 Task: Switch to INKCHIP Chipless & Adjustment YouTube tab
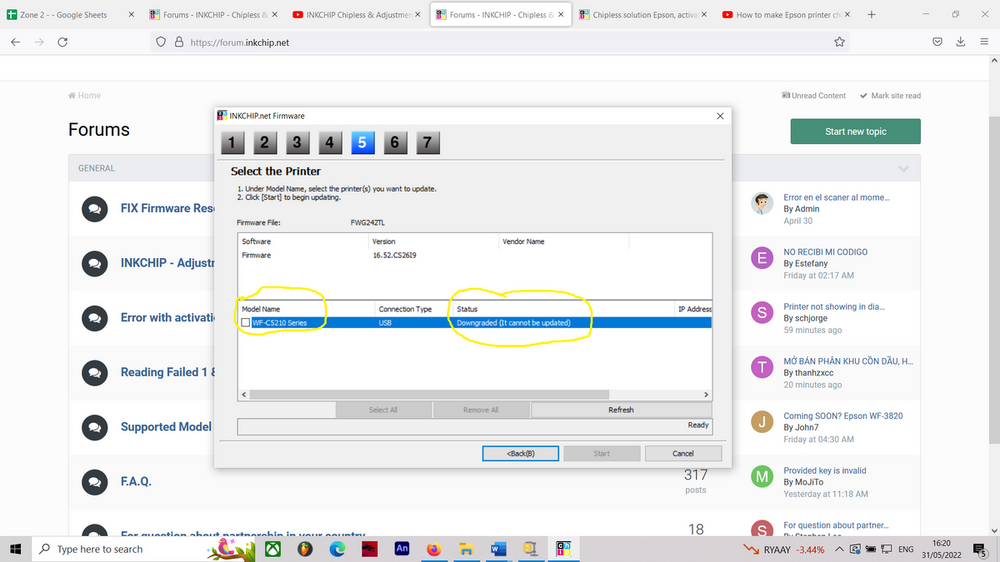pyautogui.click(x=351, y=15)
